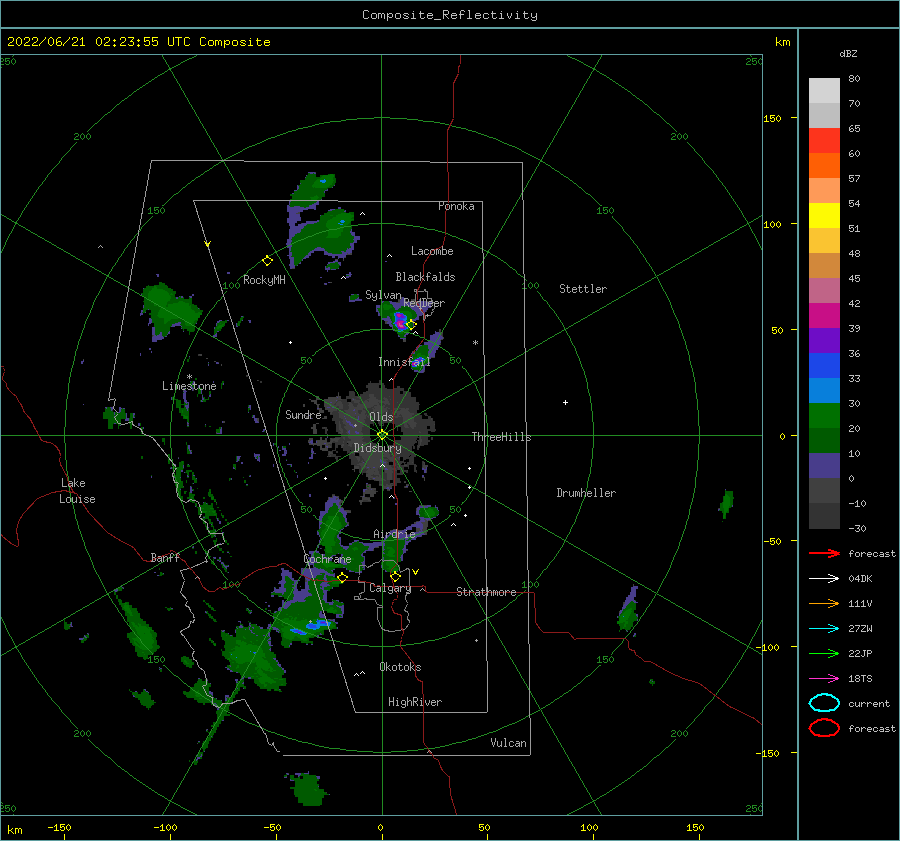Select the 10 dBZ slate-purple color swatch
The image size is (900, 841).
pyautogui.click(x=824, y=465)
